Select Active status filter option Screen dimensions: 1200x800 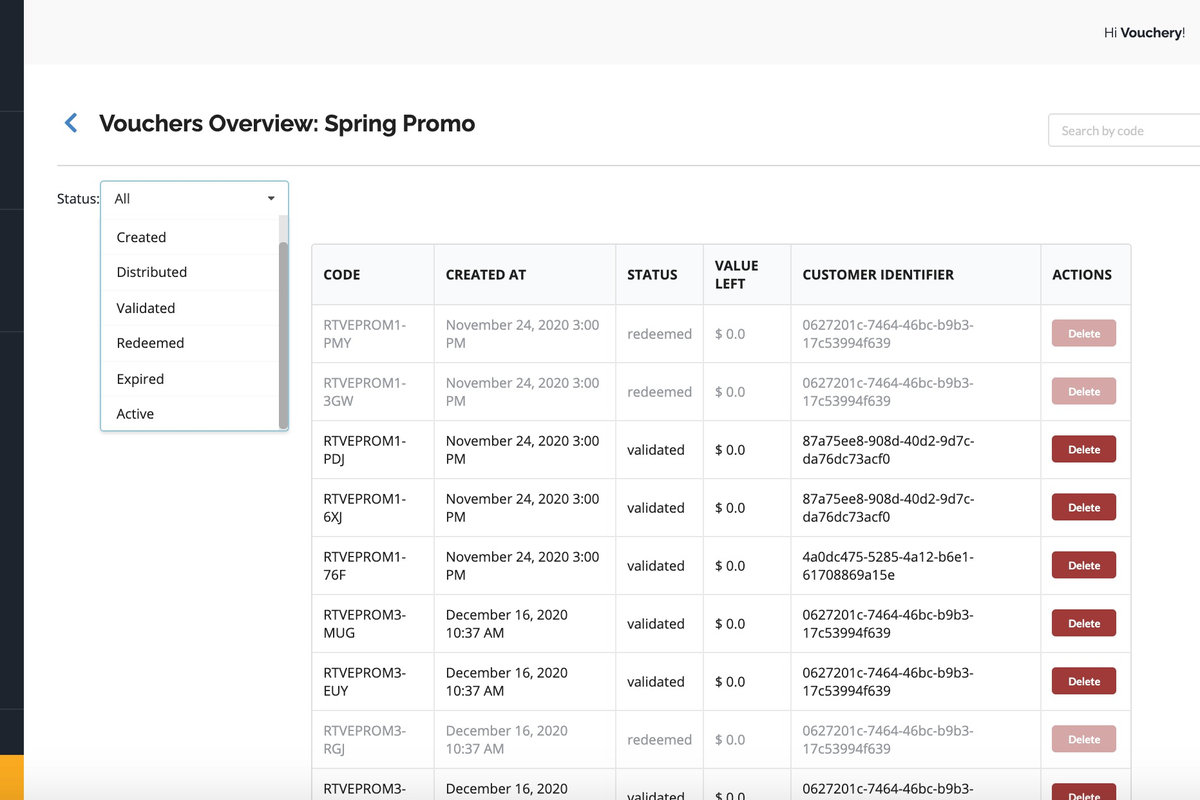coord(190,414)
